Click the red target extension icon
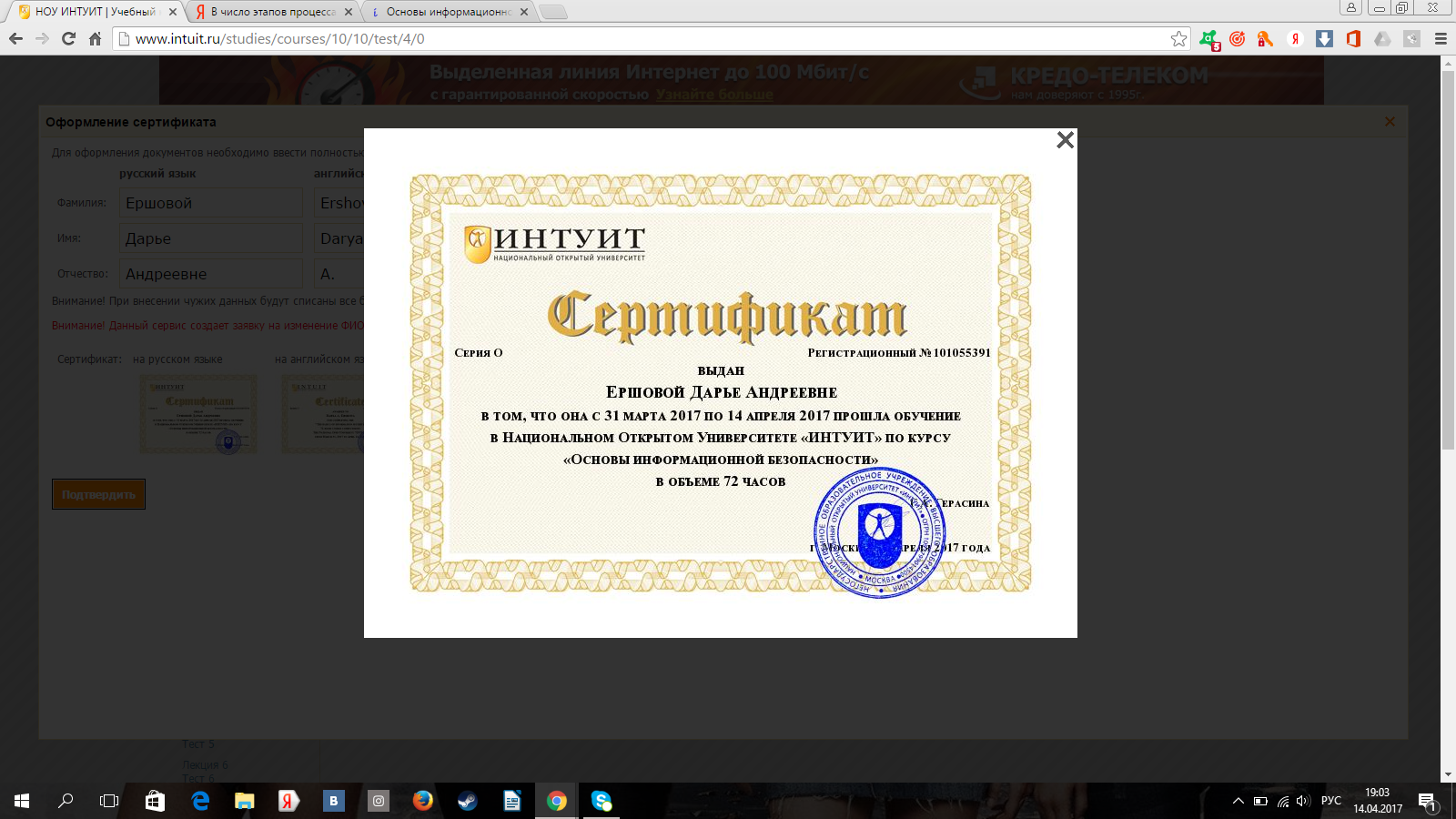 coord(1237,38)
